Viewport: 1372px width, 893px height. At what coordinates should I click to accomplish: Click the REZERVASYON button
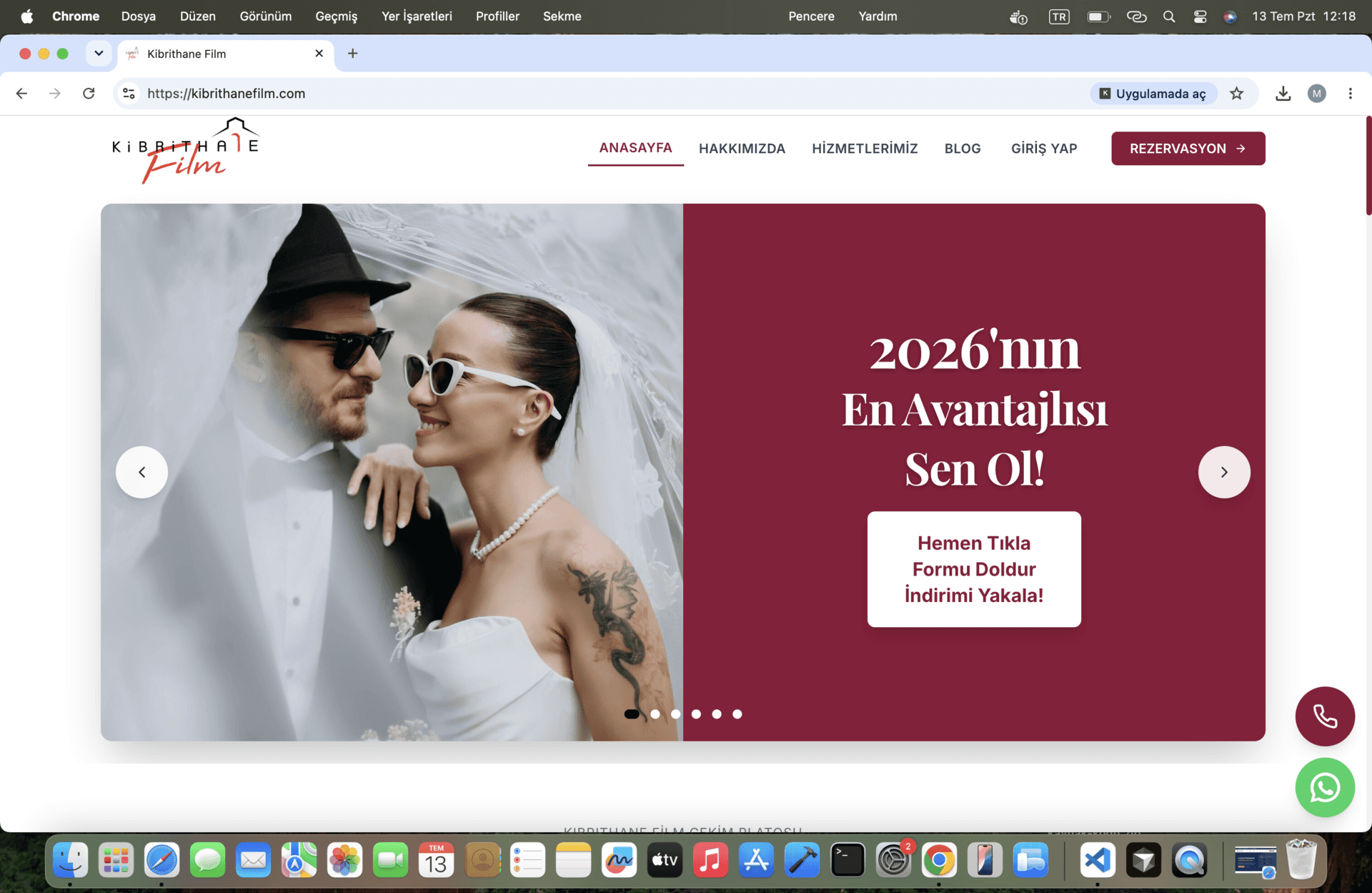[x=1188, y=148]
